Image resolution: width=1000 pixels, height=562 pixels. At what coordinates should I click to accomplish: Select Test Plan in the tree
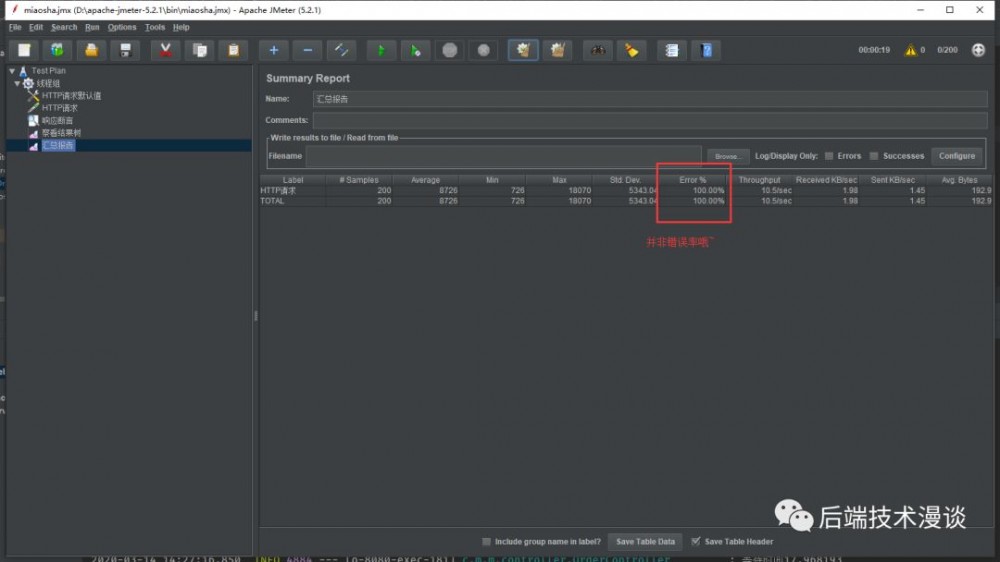tap(48, 71)
